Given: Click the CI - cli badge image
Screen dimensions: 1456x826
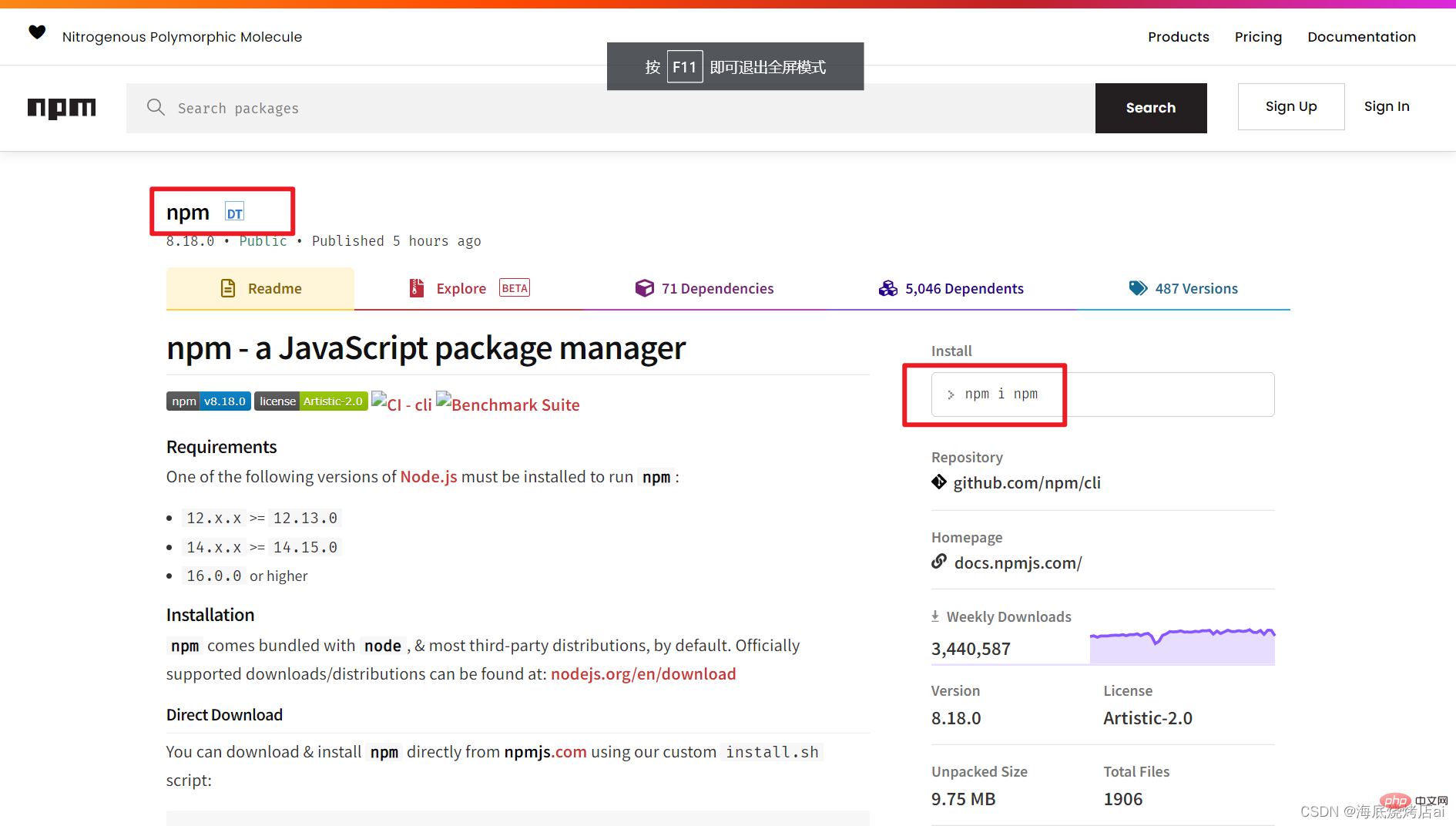Looking at the screenshot, I should [x=401, y=404].
